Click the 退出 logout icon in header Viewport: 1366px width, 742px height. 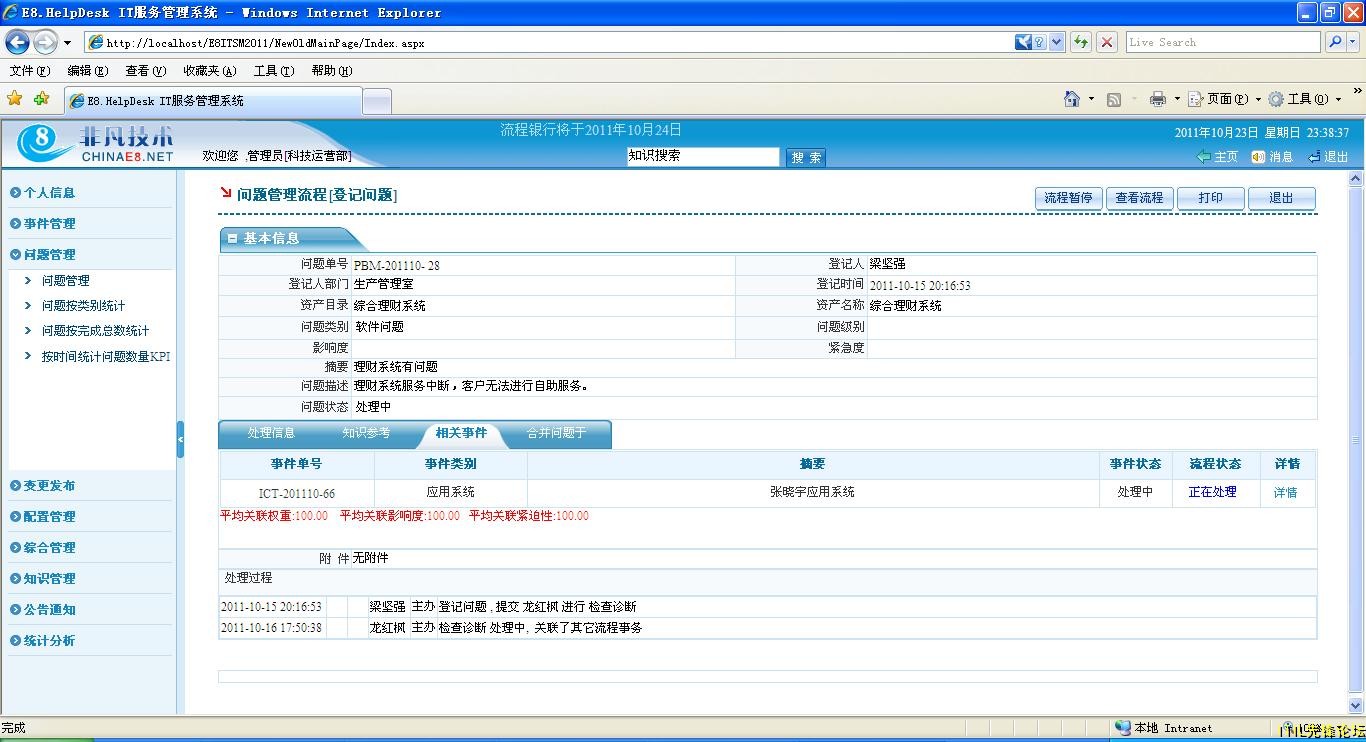click(x=1328, y=157)
